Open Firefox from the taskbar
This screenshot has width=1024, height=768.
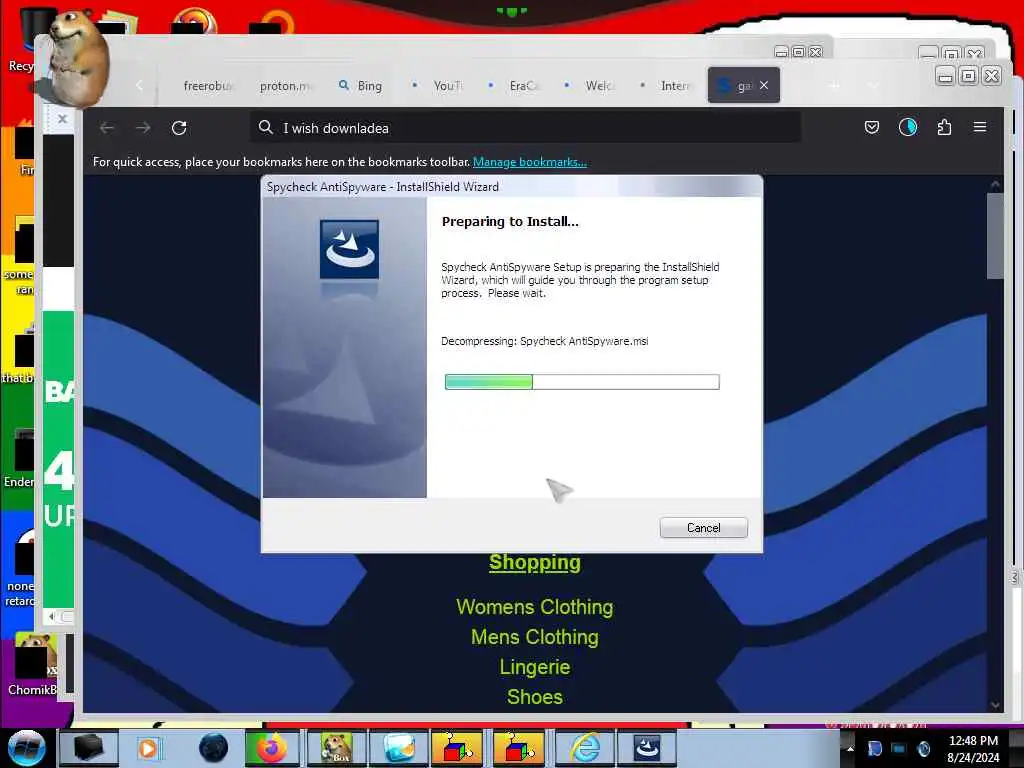272,748
